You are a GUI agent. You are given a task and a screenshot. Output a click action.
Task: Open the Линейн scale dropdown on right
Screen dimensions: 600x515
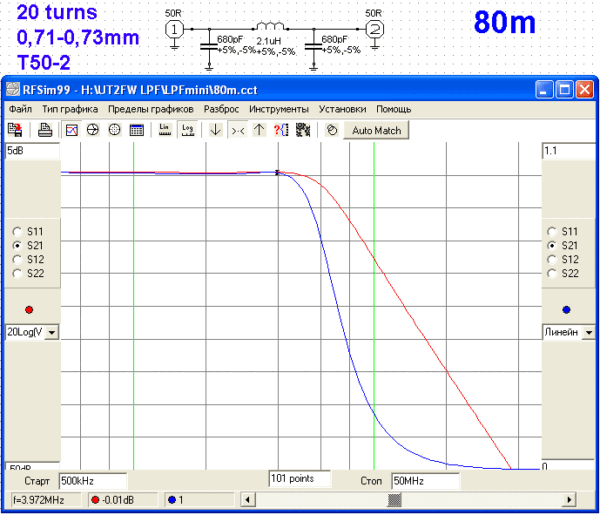[589, 332]
